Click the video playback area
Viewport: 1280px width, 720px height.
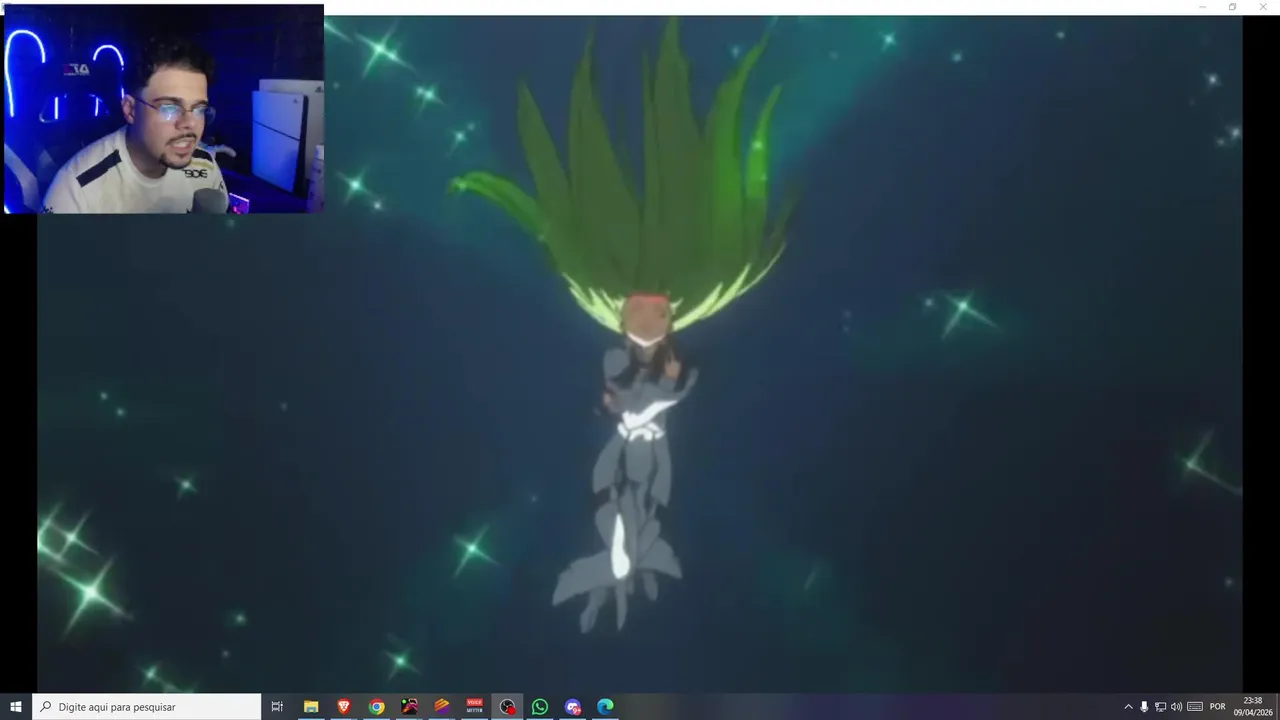[x=640, y=354]
